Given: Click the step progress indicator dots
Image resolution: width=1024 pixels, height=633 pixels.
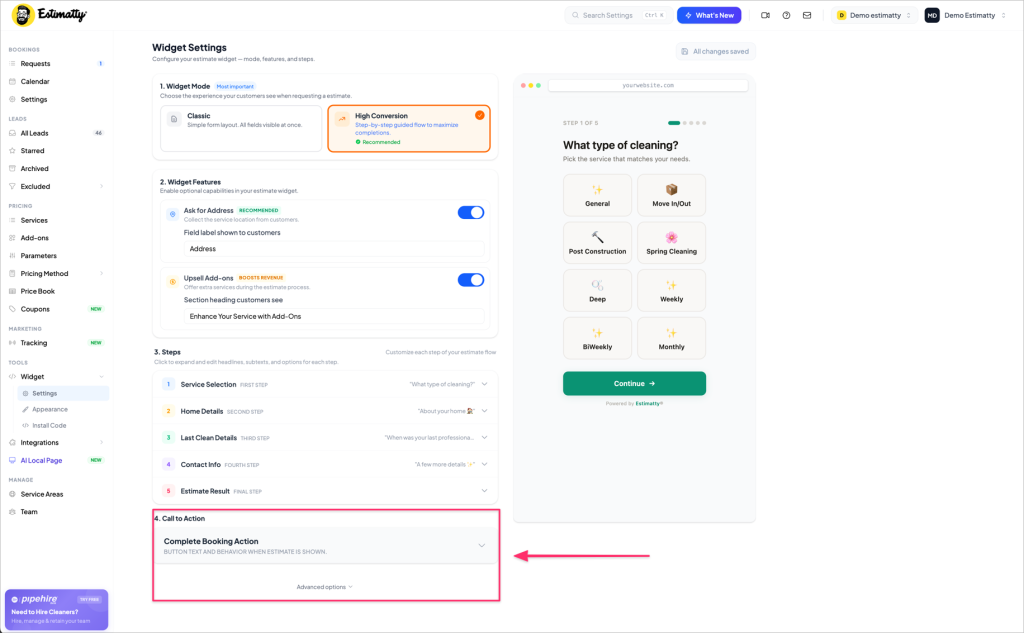Looking at the screenshot, I should point(686,123).
